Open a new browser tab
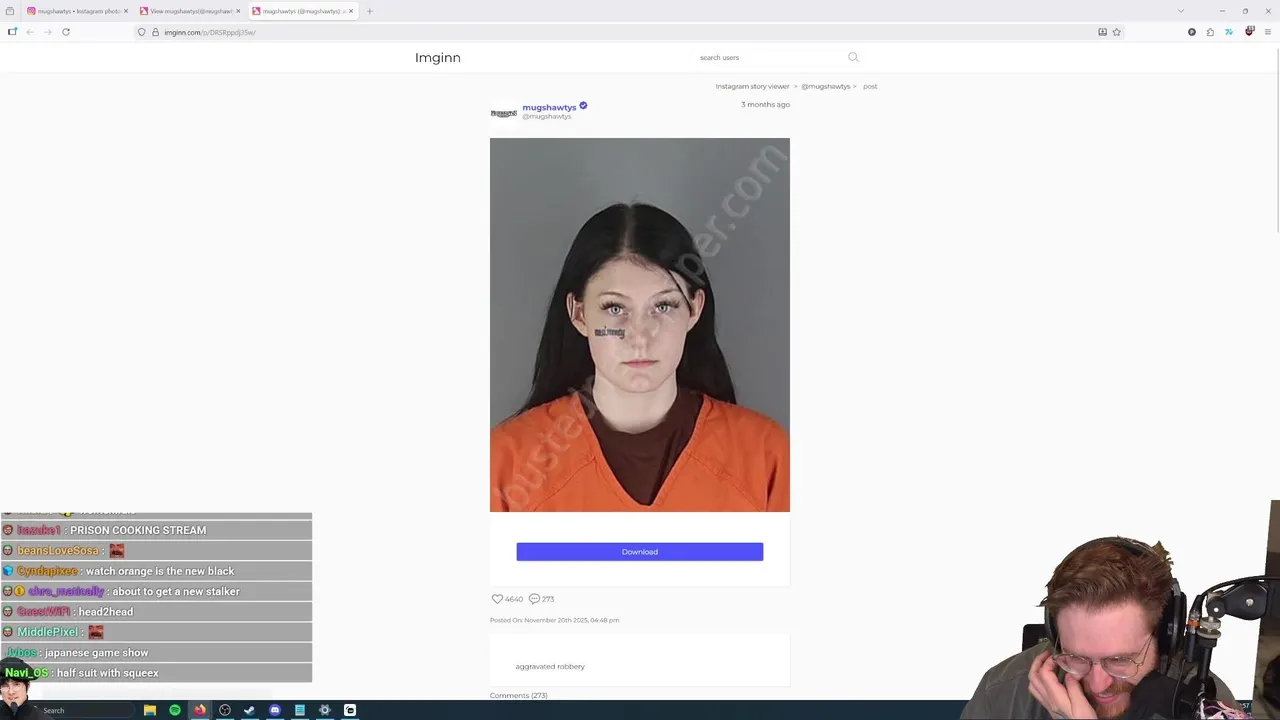This screenshot has height=720, width=1280. tap(370, 11)
